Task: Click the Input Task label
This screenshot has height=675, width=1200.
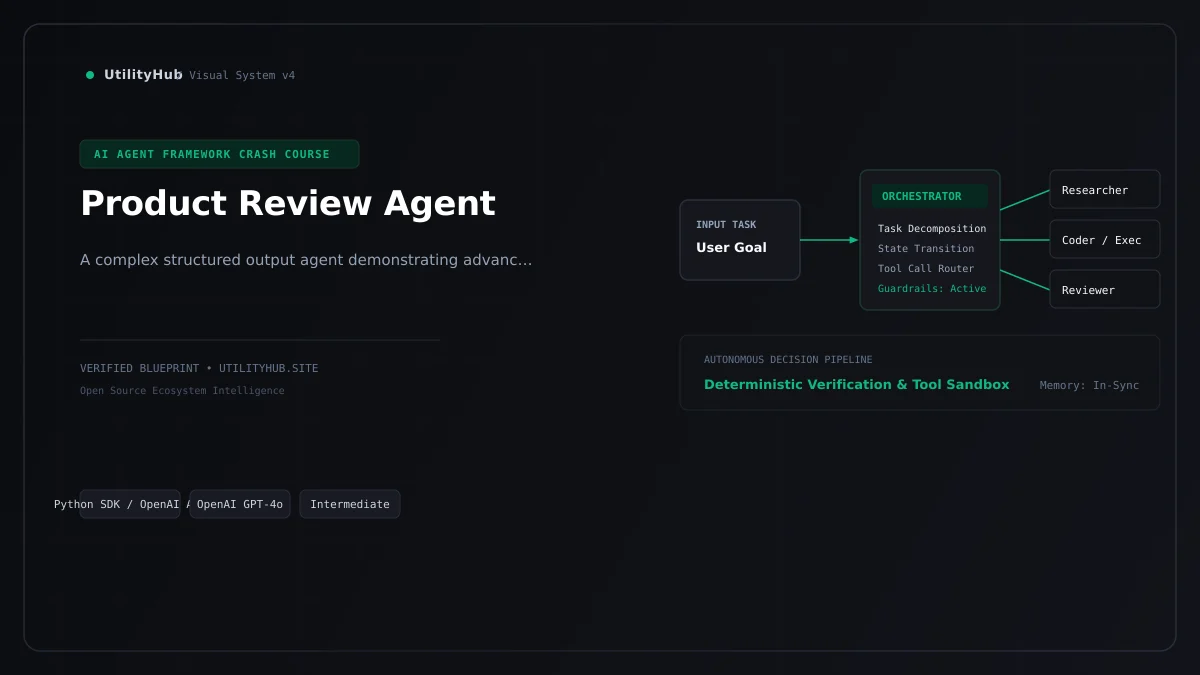Action: coord(726,225)
